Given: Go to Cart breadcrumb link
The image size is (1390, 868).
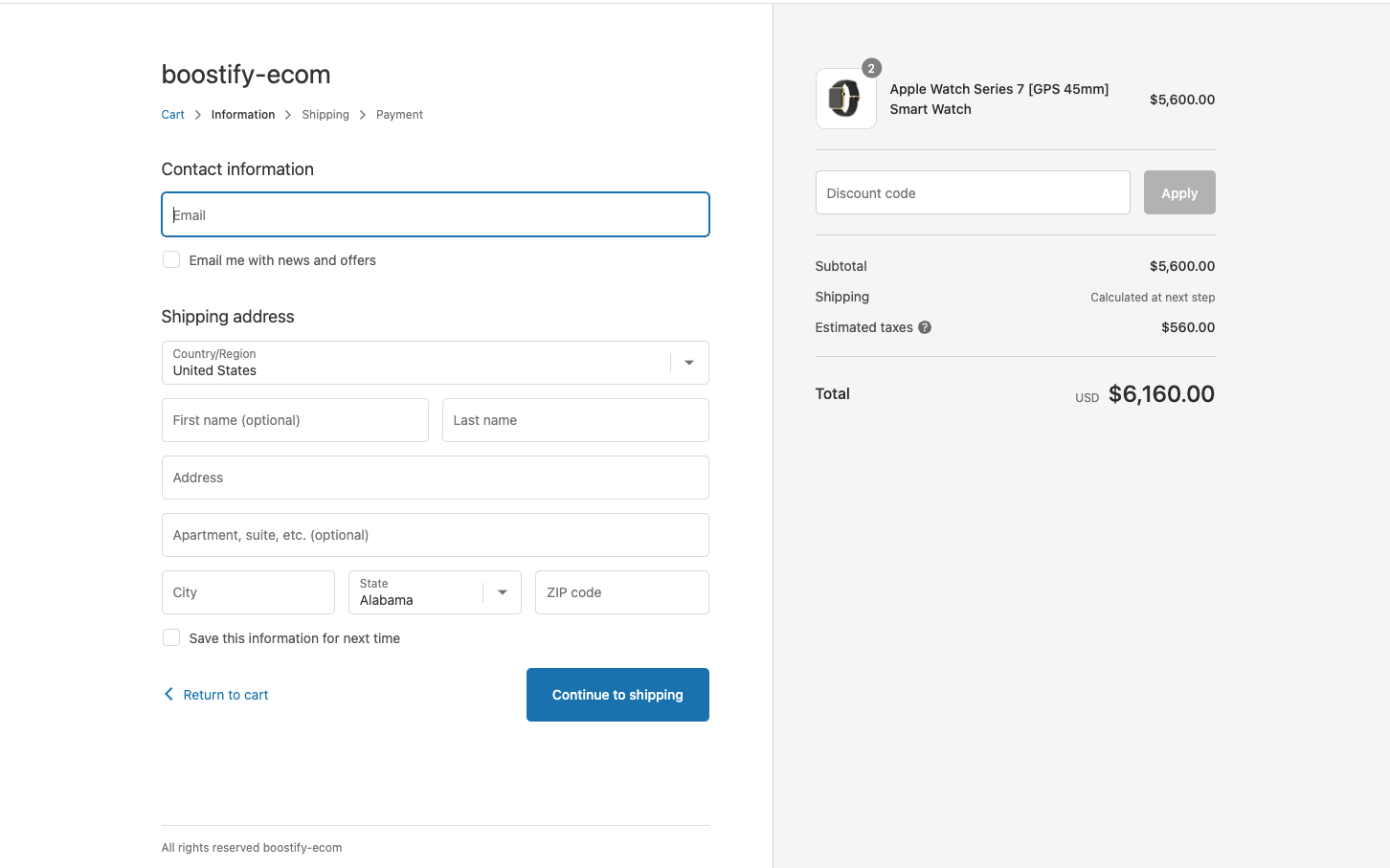Looking at the screenshot, I should coord(172,115).
